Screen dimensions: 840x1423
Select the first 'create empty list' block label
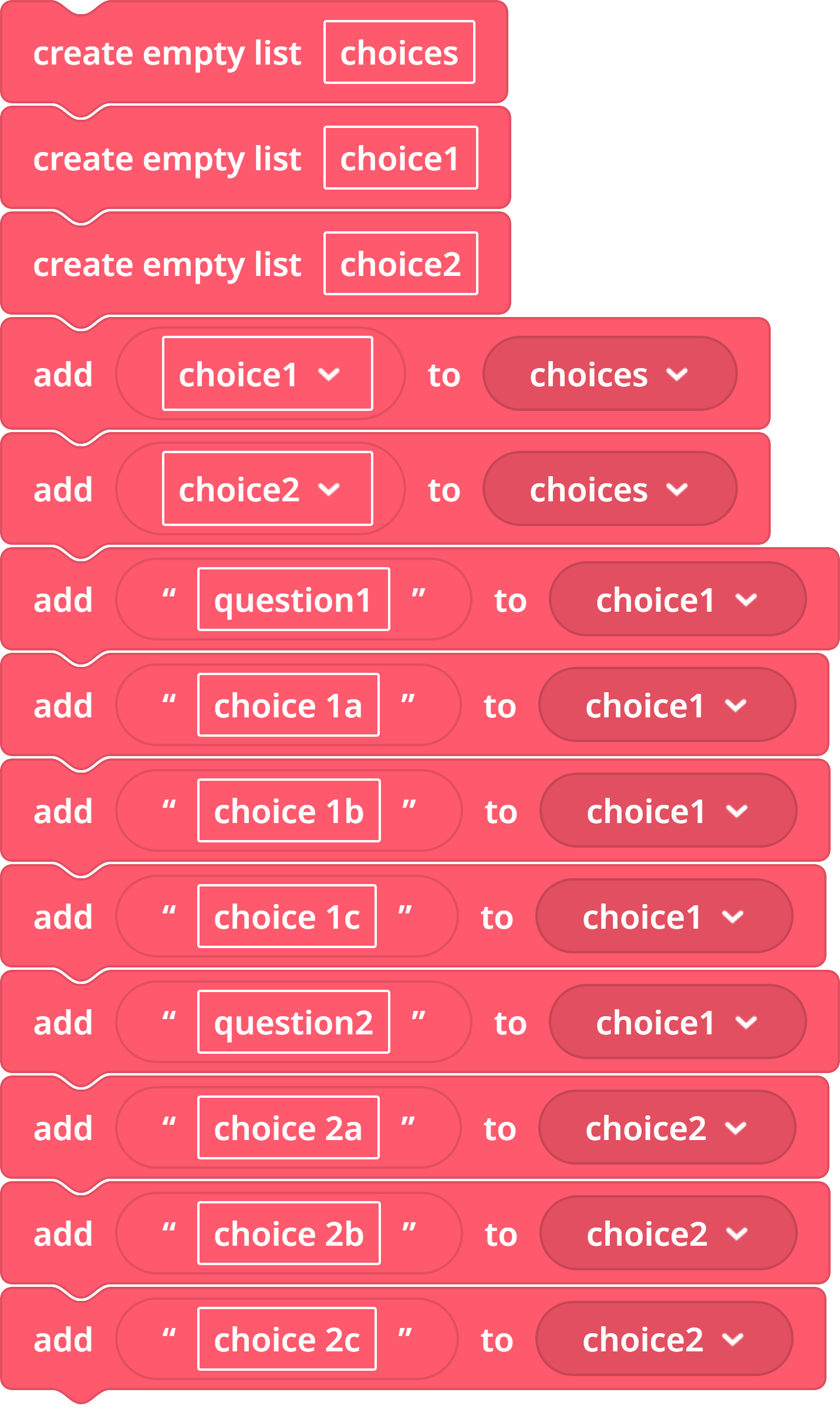click(167, 53)
